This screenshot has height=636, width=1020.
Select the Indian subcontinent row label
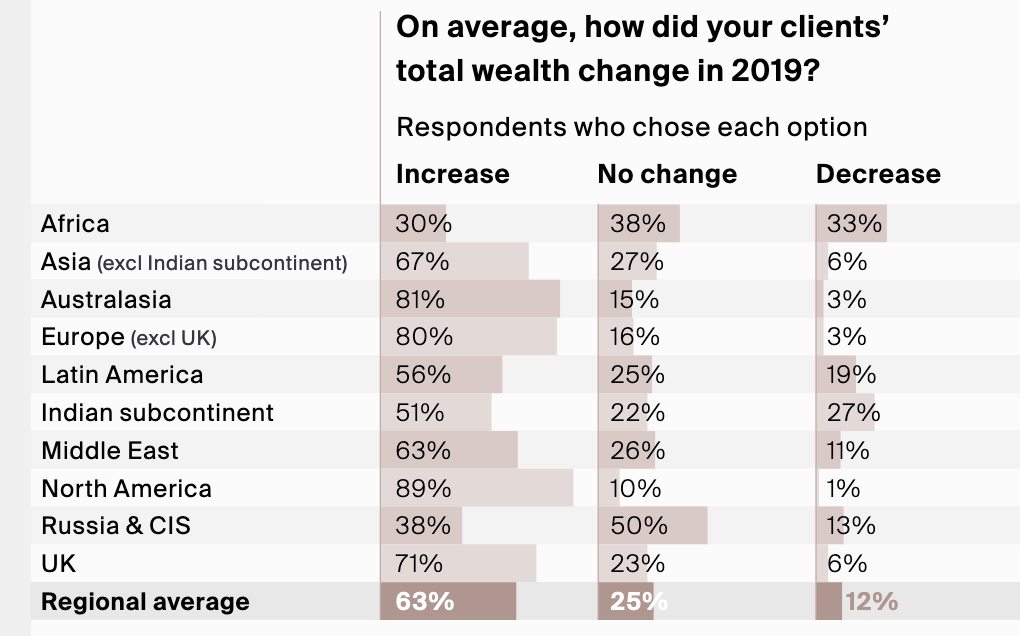(x=157, y=413)
